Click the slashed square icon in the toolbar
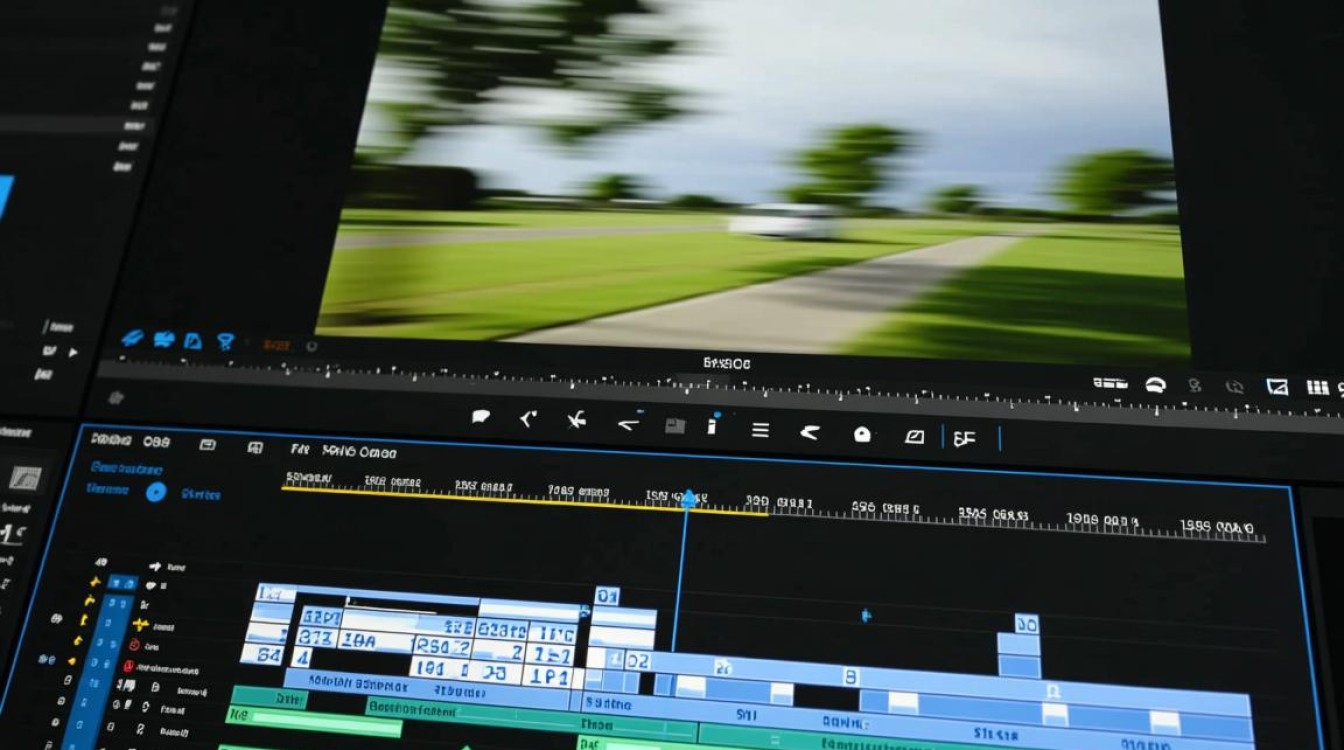1344x750 pixels. [915, 436]
